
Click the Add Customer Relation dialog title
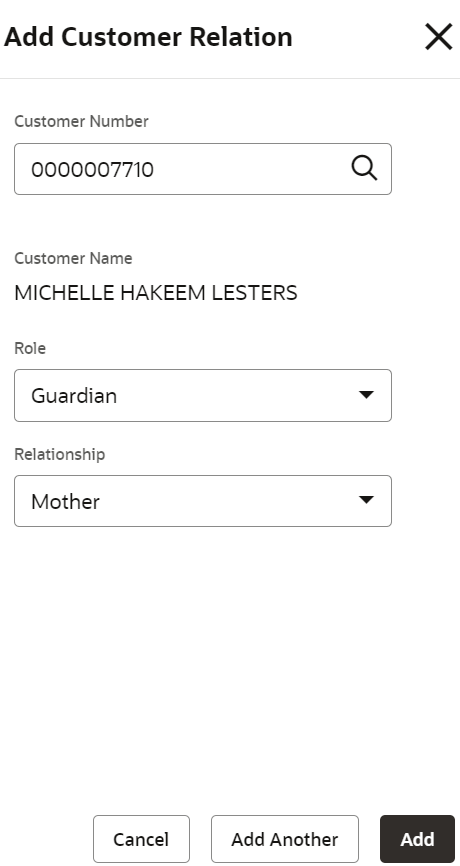tap(148, 37)
